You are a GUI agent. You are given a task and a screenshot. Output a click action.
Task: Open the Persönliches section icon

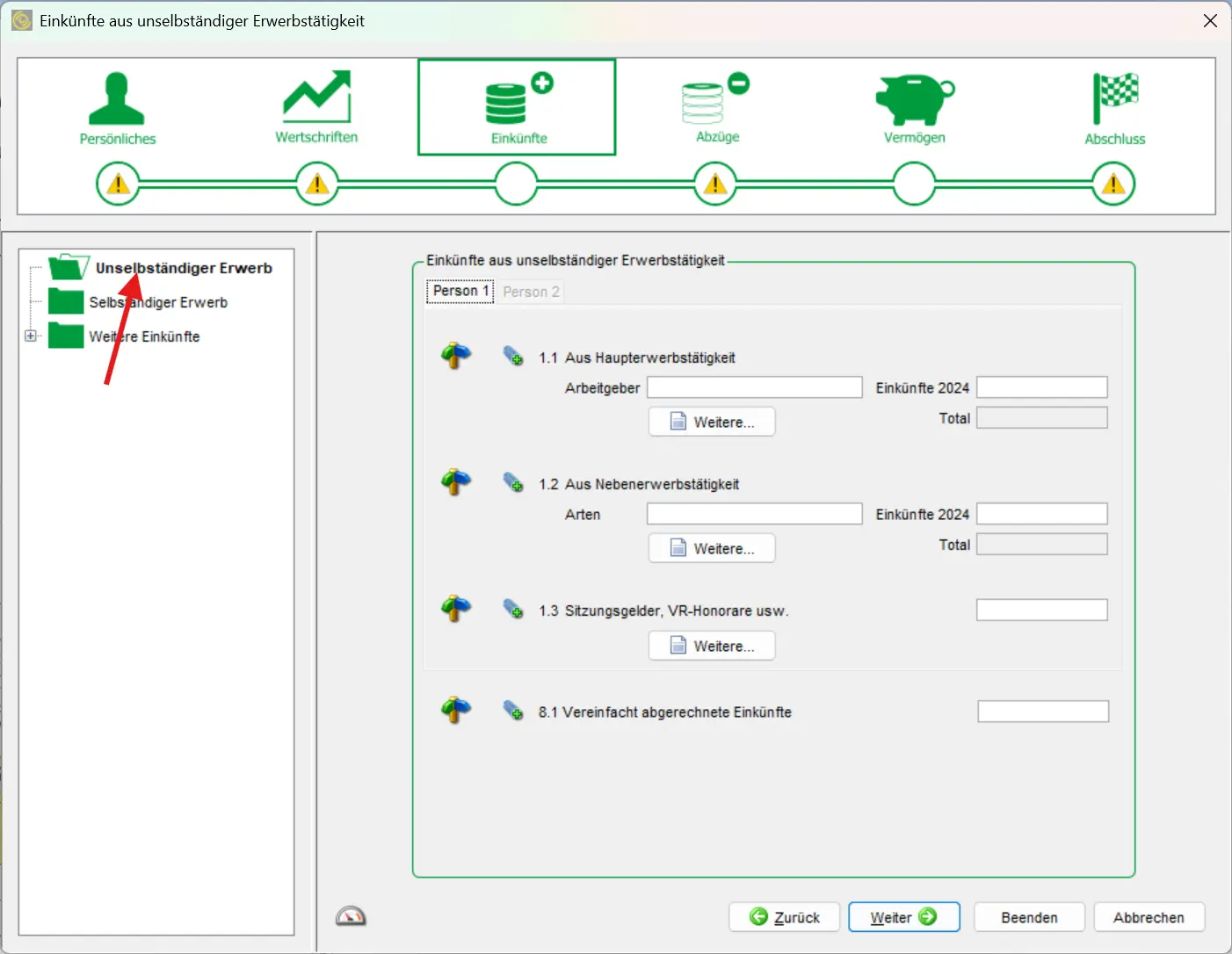(x=117, y=99)
